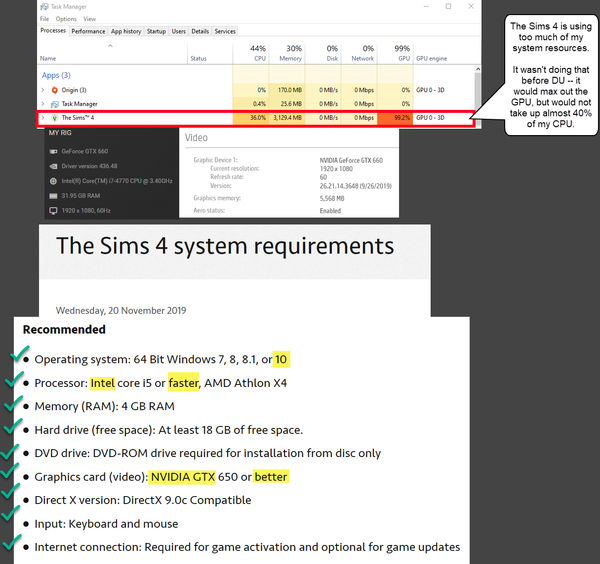Screen dimensions: 600x564
Task: Expand The Sims 4 process entry
Action: [43, 118]
